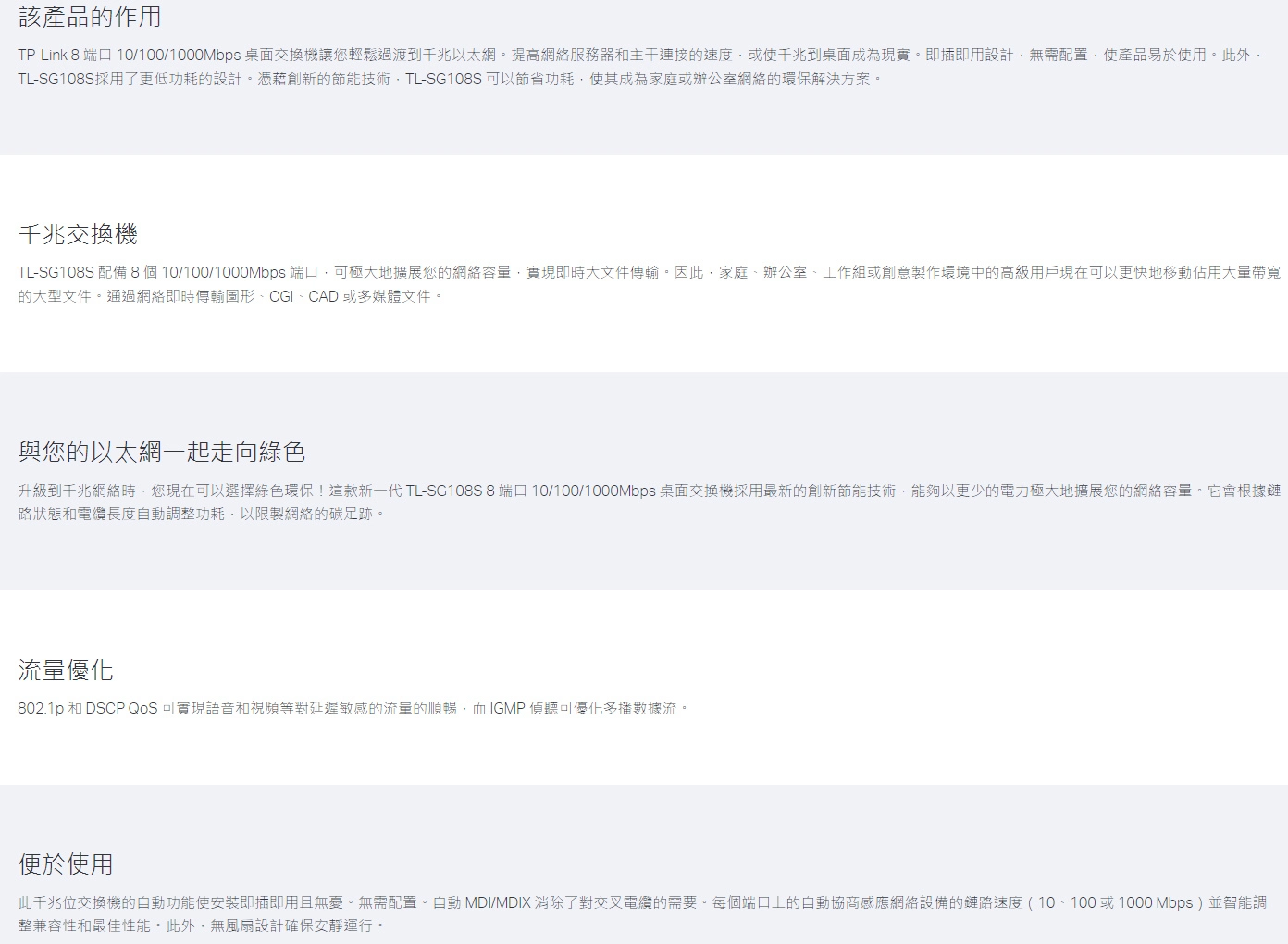Screen dimensions: 1288x944
Task: Click the DSCP QoS text
Action: pyautogui.click(x=121, y=709)
